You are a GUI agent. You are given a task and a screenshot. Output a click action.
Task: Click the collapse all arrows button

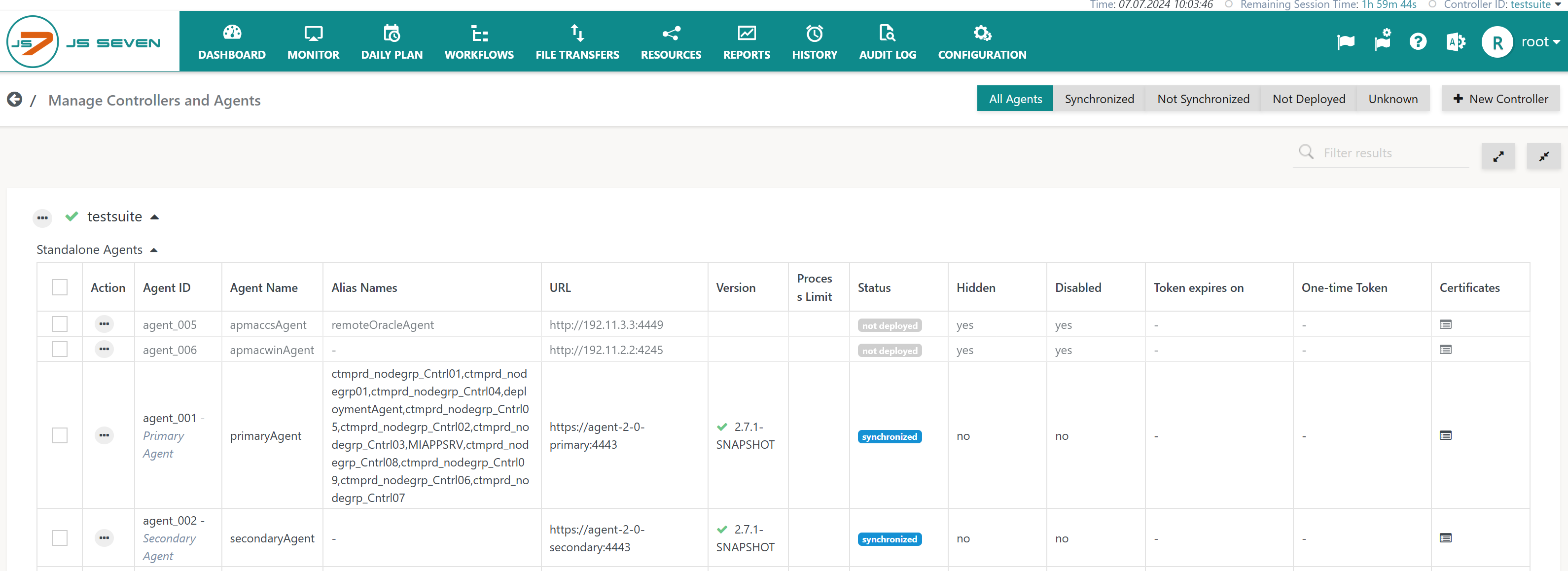[1544, 156]
